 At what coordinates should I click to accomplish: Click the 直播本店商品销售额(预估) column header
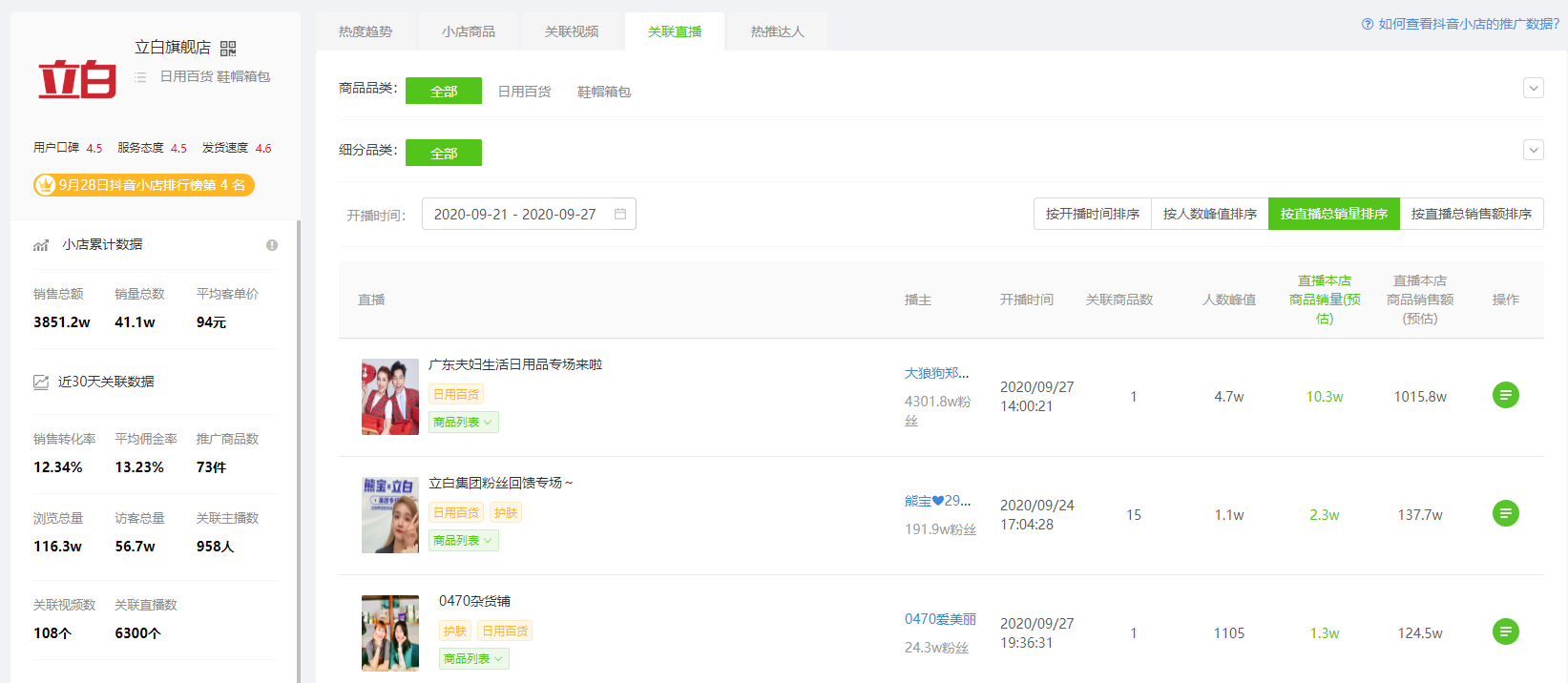1420,300
